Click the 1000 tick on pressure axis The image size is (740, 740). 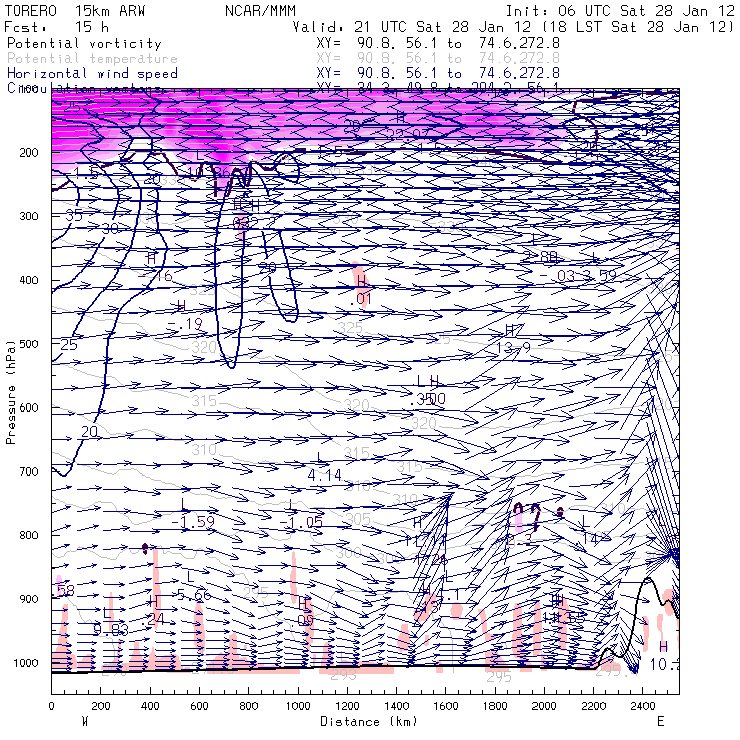pos(25,663)
